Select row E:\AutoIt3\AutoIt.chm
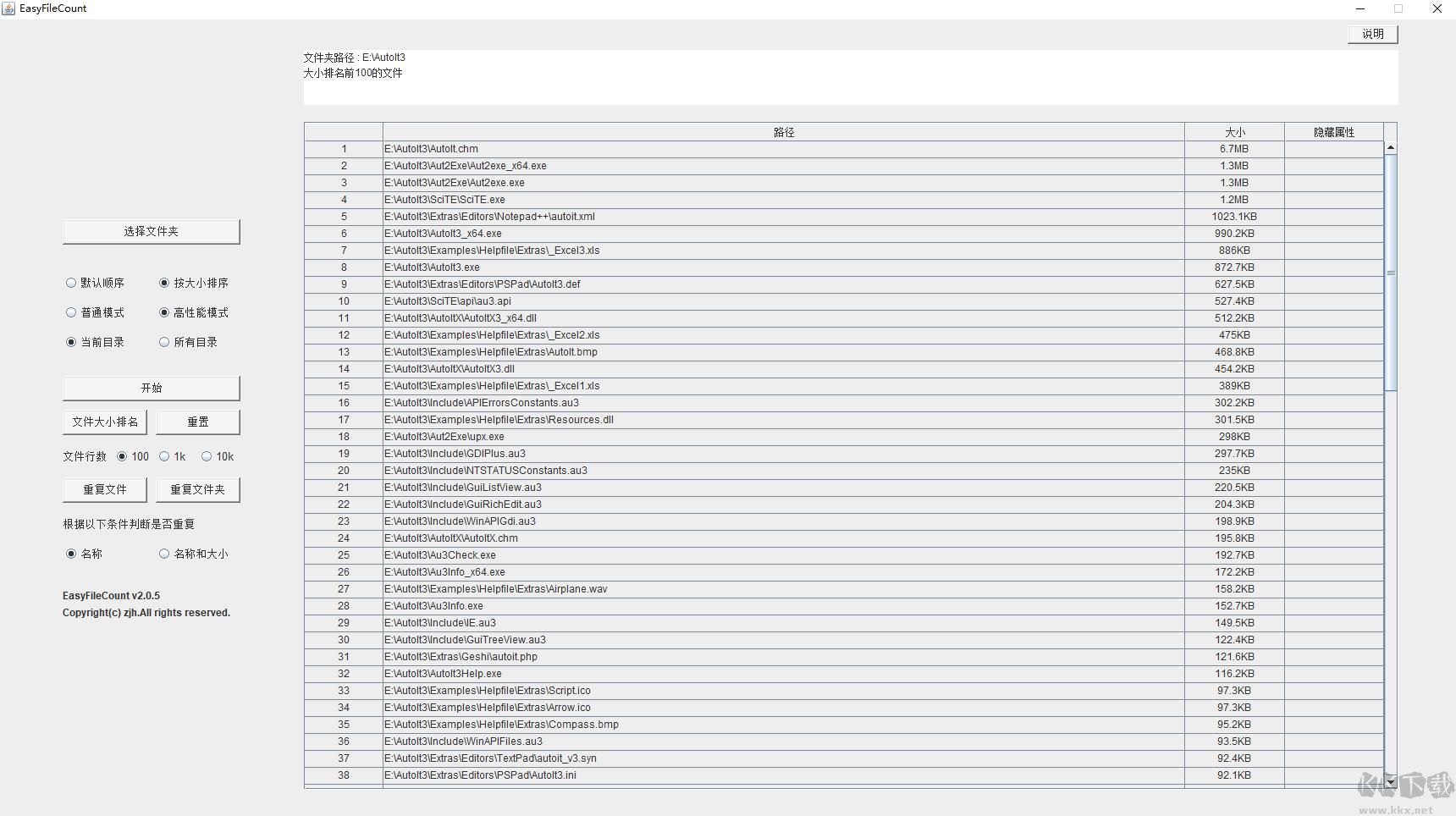 click(784, 149)
